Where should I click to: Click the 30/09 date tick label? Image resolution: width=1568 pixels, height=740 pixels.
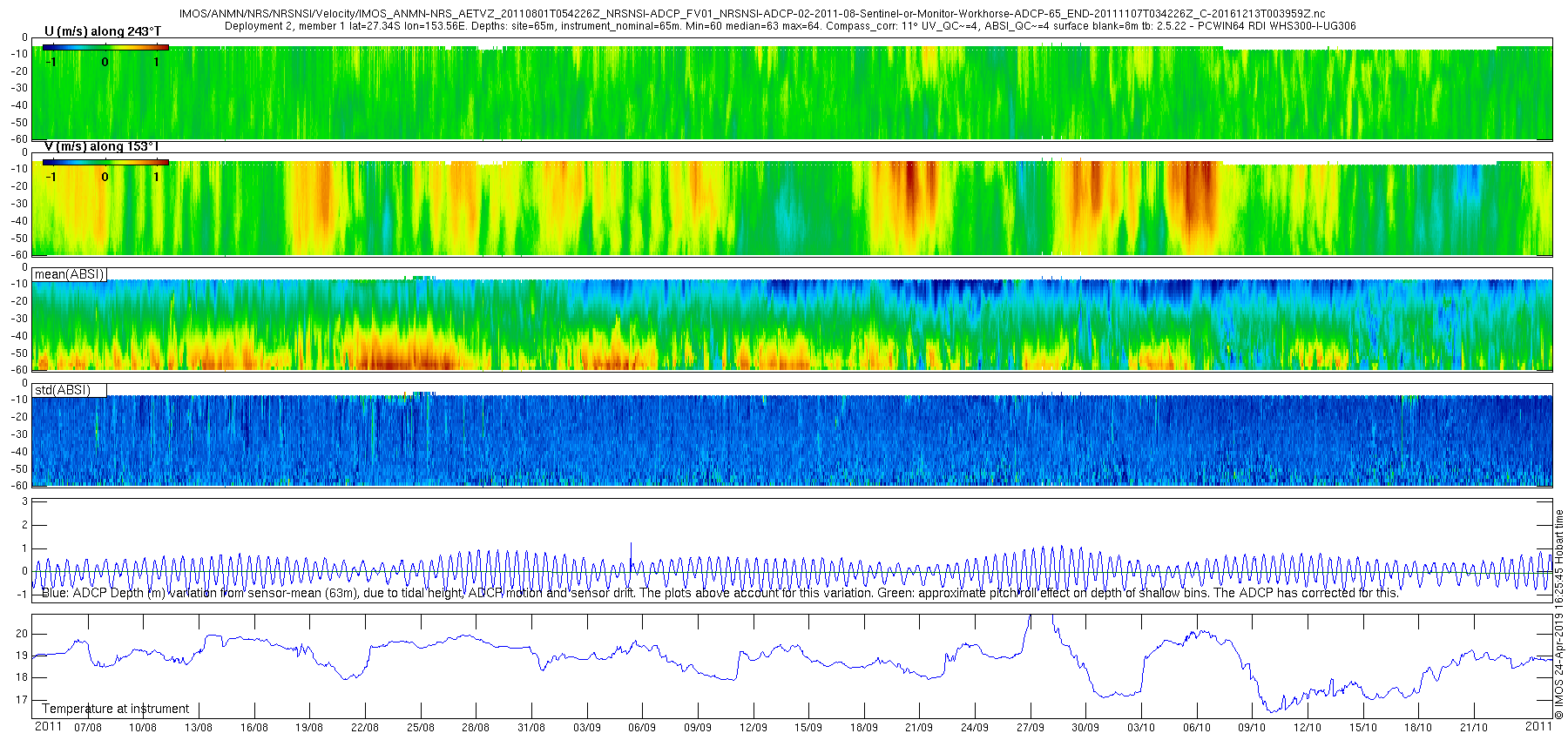(1085, 728)
